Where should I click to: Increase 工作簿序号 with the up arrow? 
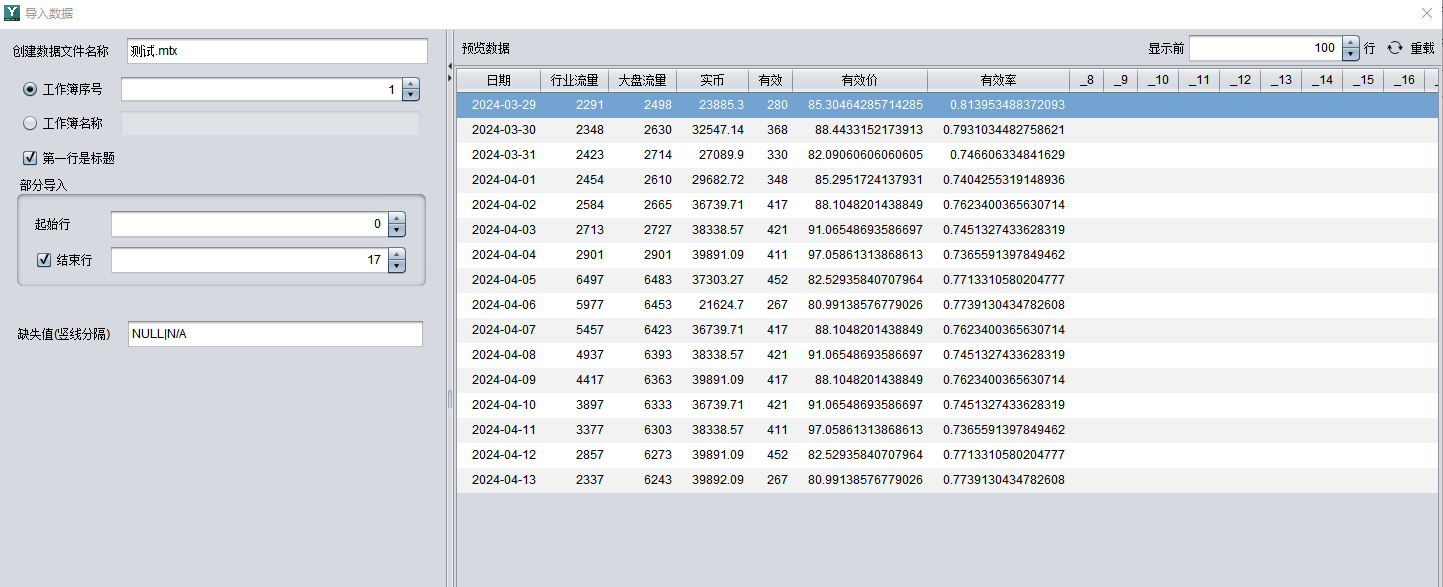click(411, 84)
